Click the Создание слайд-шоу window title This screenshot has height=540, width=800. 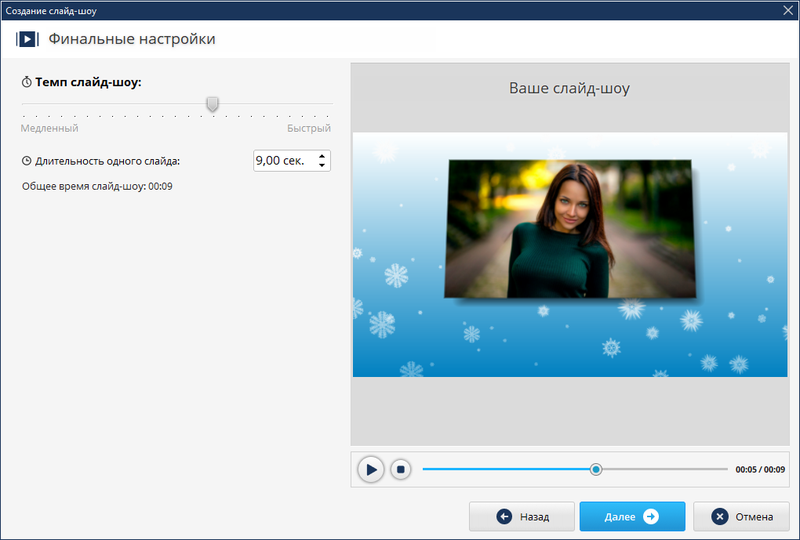click(x=51, y=11)
